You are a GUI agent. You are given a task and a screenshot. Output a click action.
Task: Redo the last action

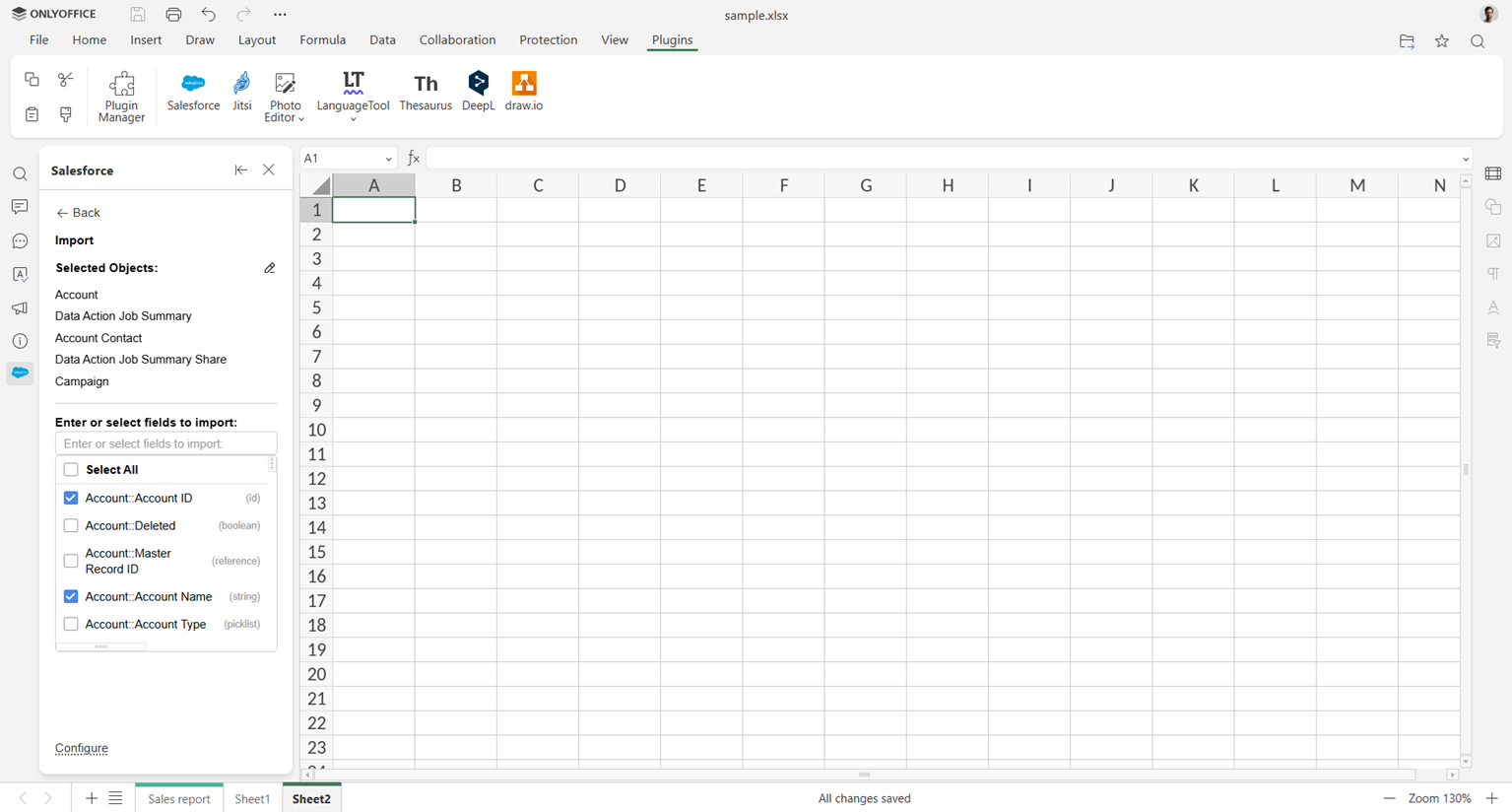click(244, 15)
